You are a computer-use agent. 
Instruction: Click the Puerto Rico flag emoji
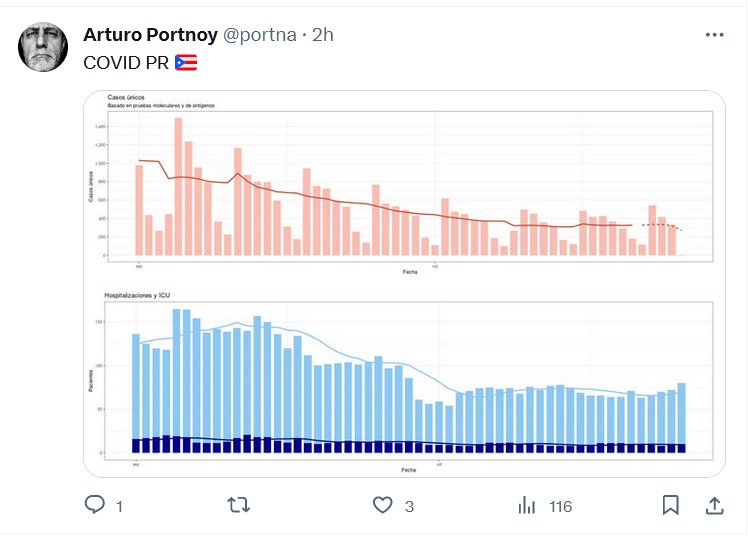click(186, 62)
